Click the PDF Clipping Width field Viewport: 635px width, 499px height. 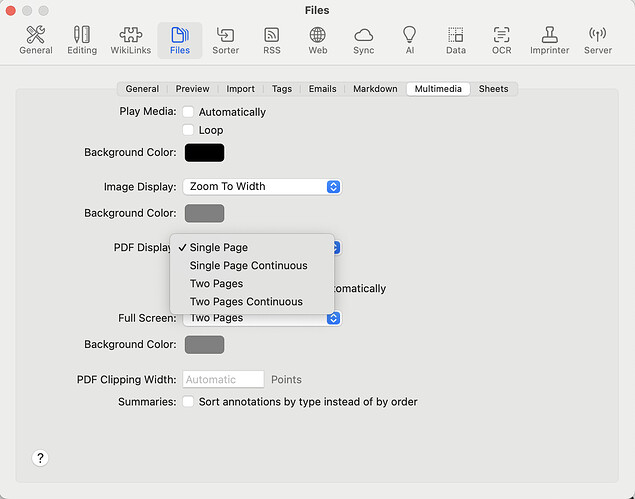point(223,380)
